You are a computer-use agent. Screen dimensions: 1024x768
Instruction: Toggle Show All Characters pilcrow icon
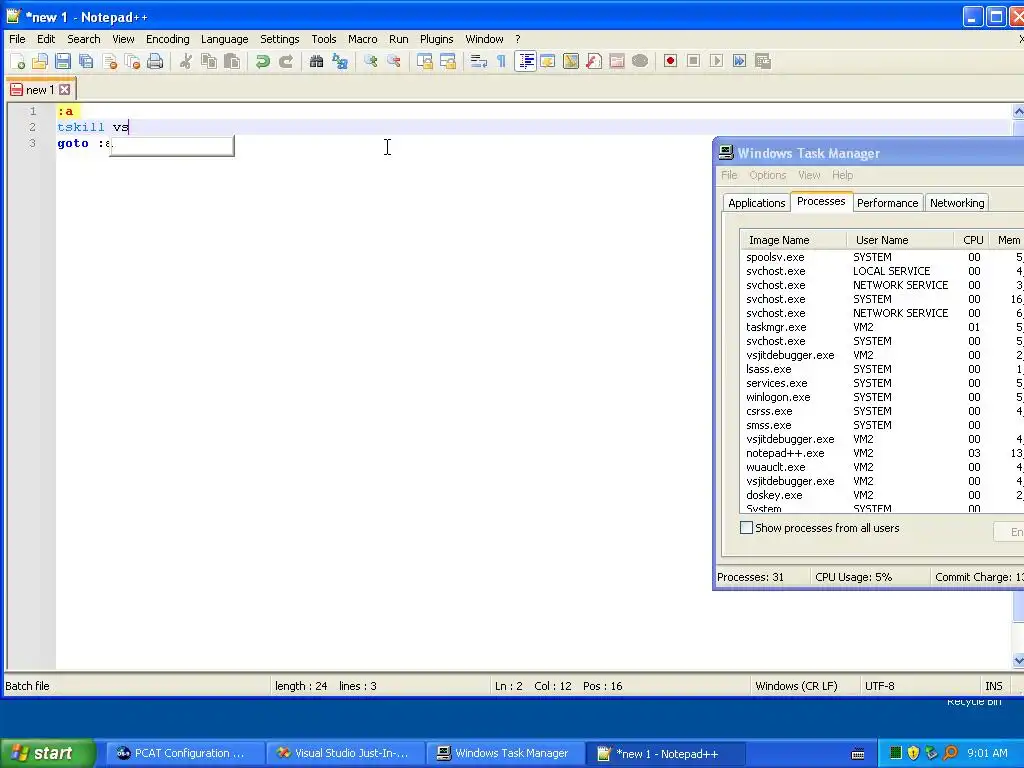(502, 61)
